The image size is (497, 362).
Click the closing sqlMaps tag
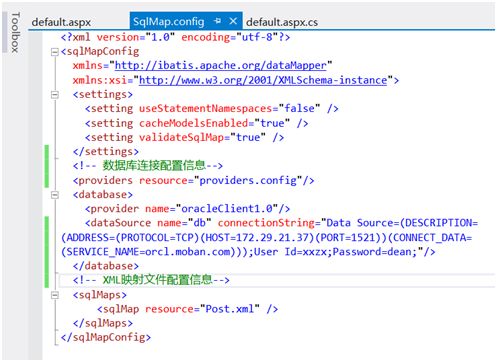coord(103,323)
